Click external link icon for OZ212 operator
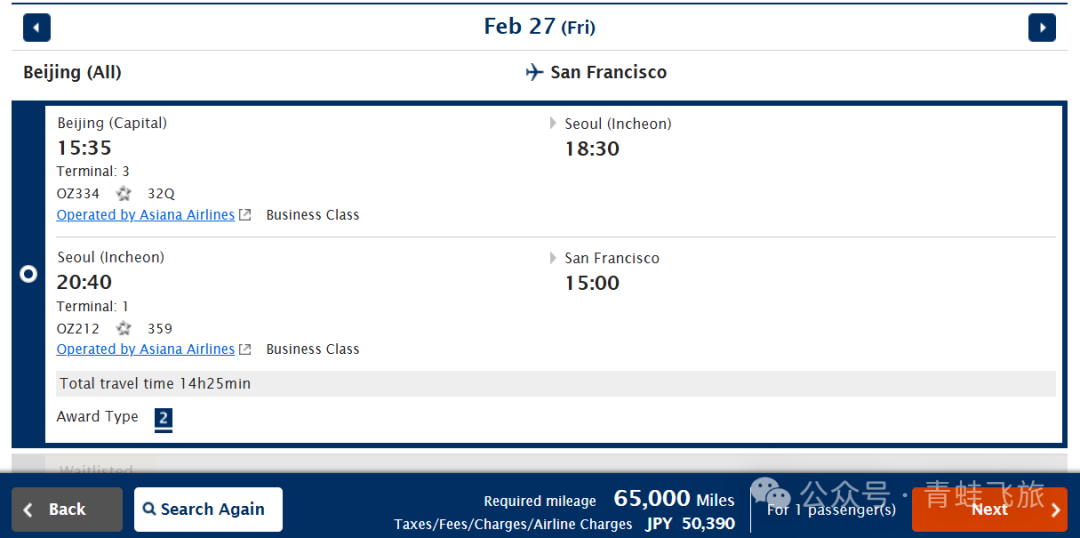Viewport: 1080px width, 538px height. (246, 349)
